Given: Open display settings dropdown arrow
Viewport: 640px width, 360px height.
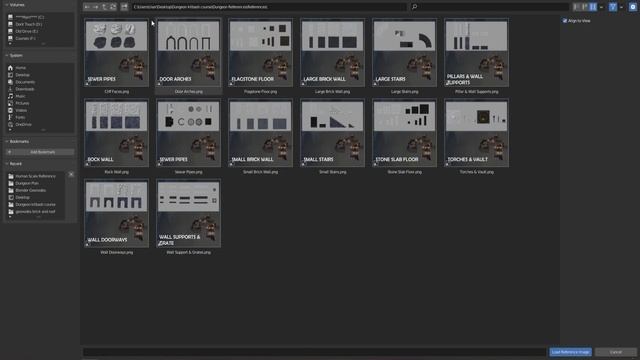Looking at the screenshot, I should 601,7.
